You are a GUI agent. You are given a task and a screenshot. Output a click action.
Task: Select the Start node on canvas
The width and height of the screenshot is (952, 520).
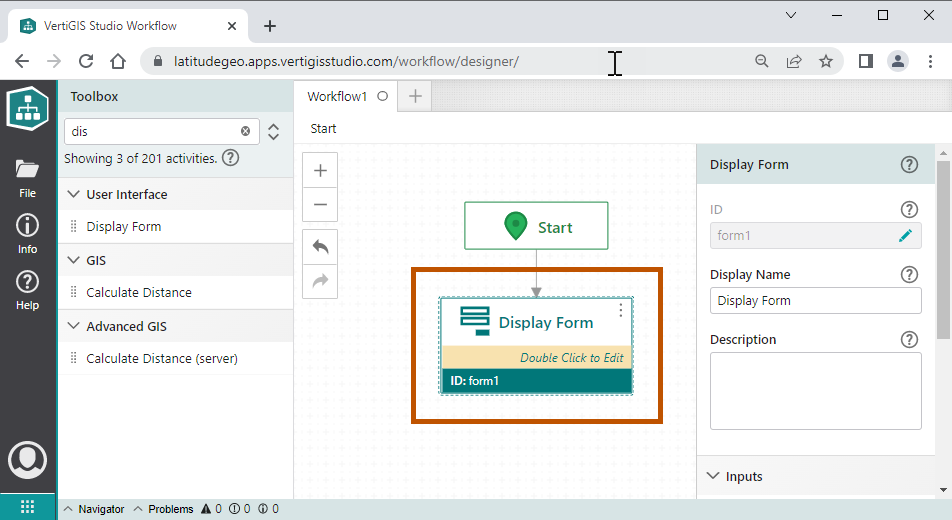pyautogui.click(x=536, y=226)
